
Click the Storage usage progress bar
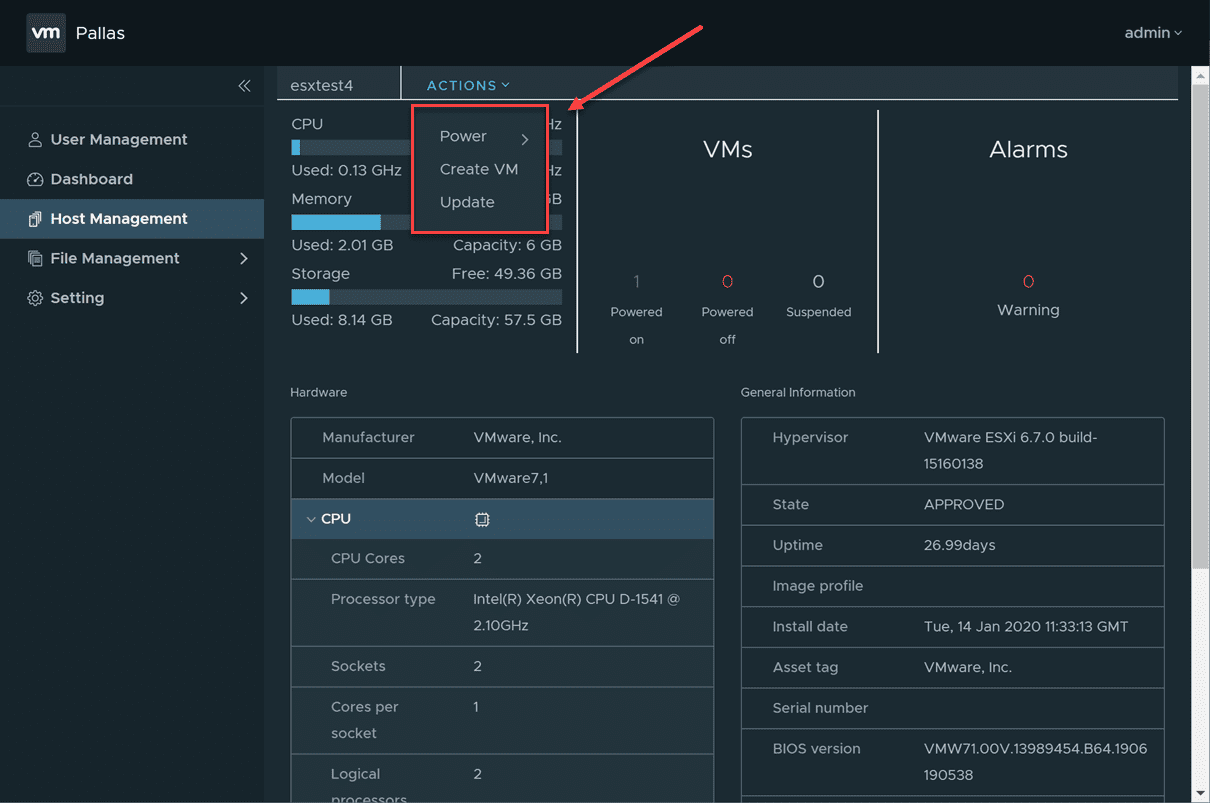[x=426, y=297]
